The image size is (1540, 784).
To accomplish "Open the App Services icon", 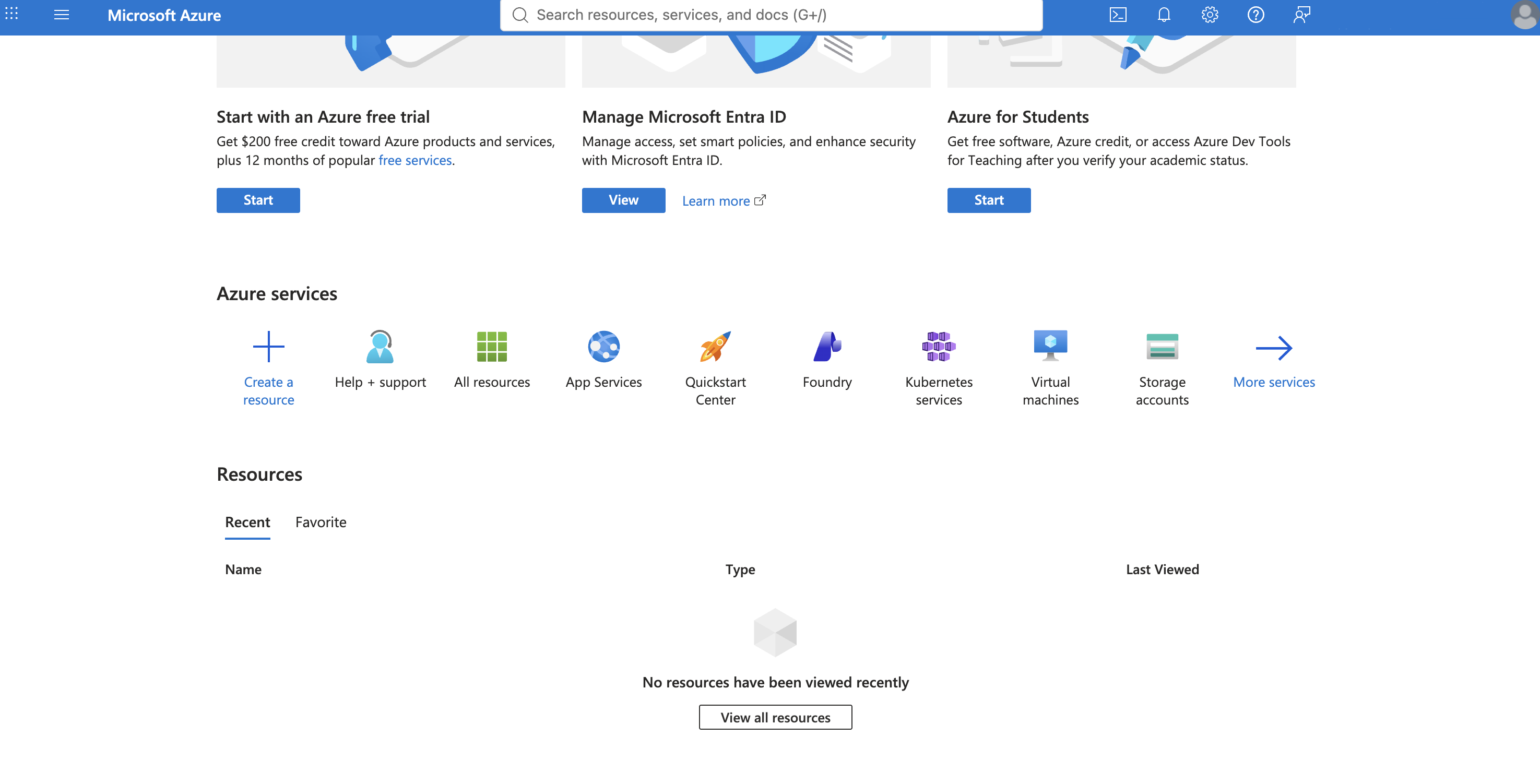I will coord(604,347).
